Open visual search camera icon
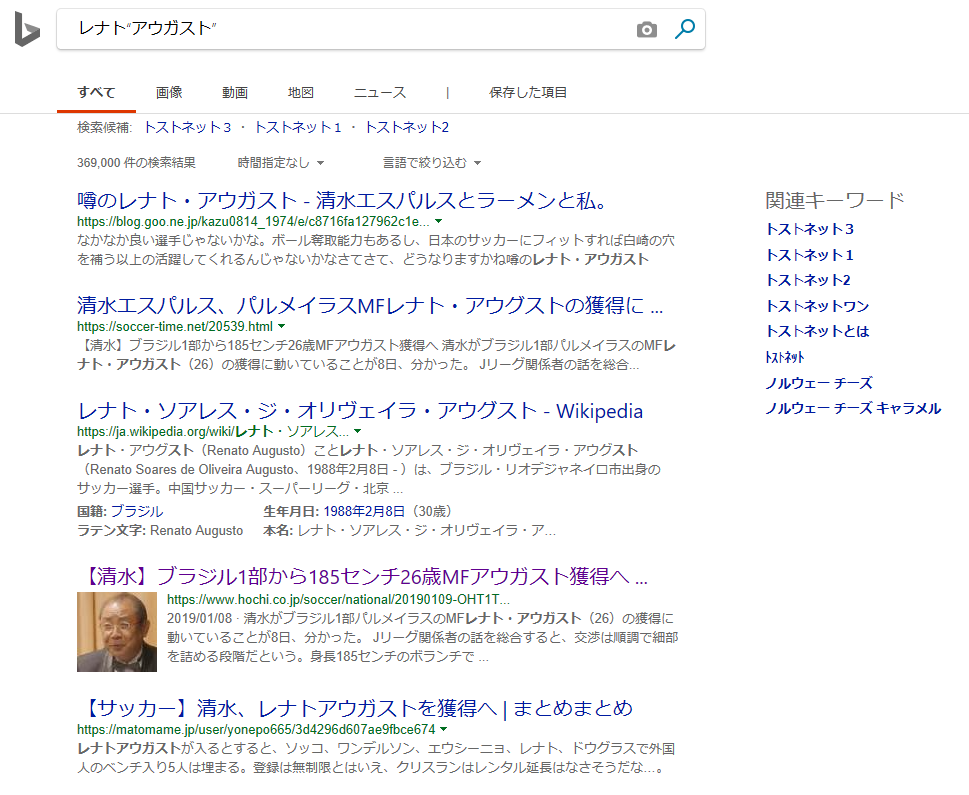 coord(647,30)
